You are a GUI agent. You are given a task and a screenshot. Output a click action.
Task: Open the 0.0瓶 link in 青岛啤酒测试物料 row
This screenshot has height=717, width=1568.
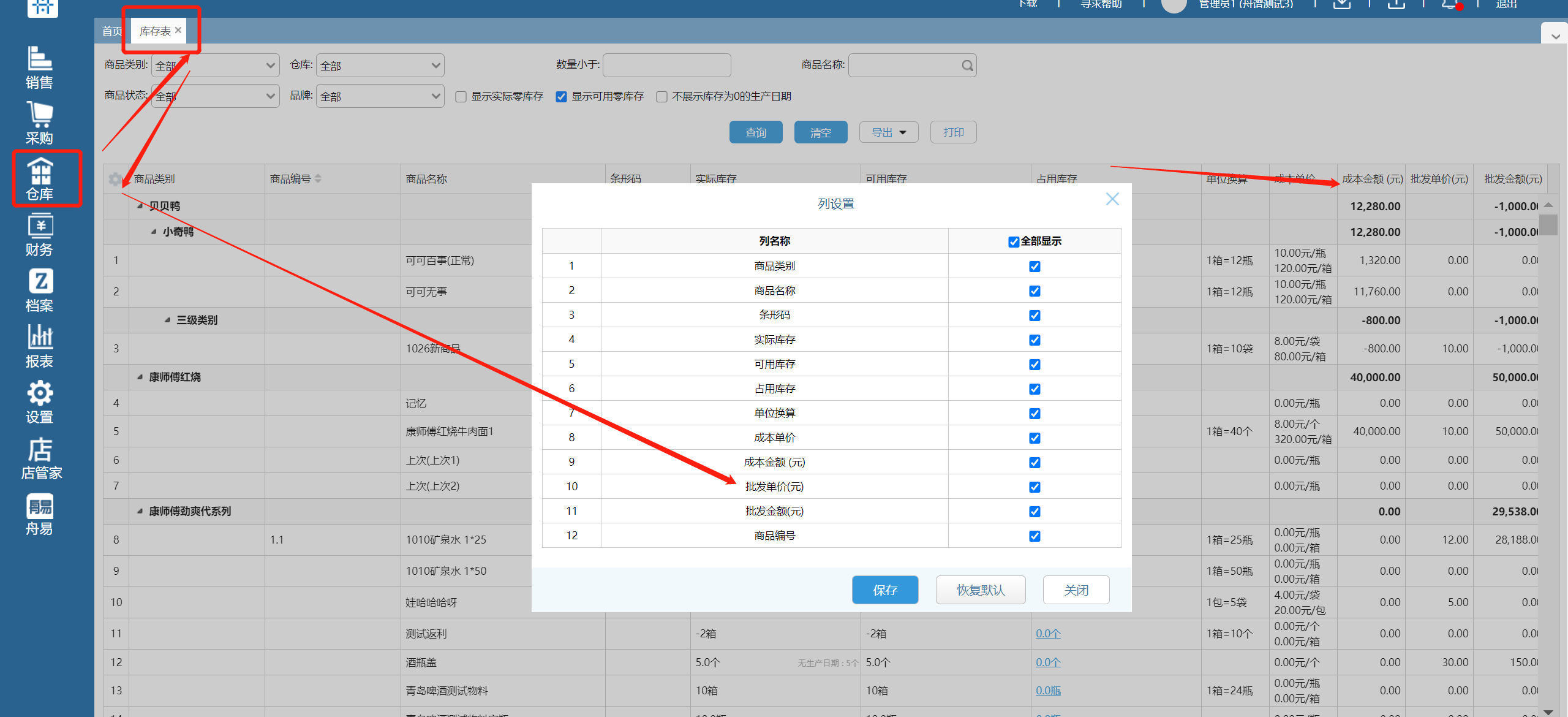click(1048, 691)
